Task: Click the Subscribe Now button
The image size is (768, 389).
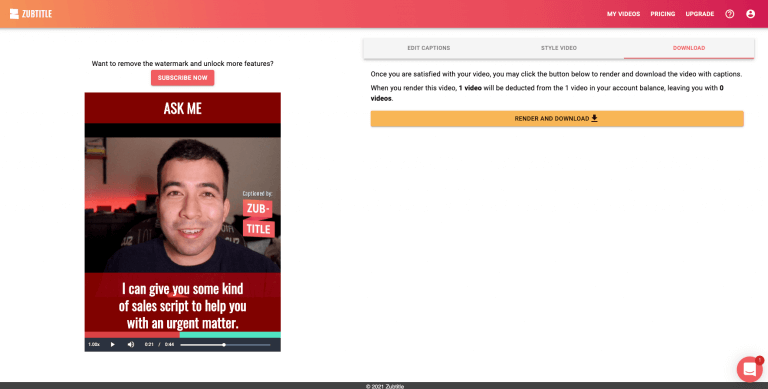Action: (x=182, y=78)
